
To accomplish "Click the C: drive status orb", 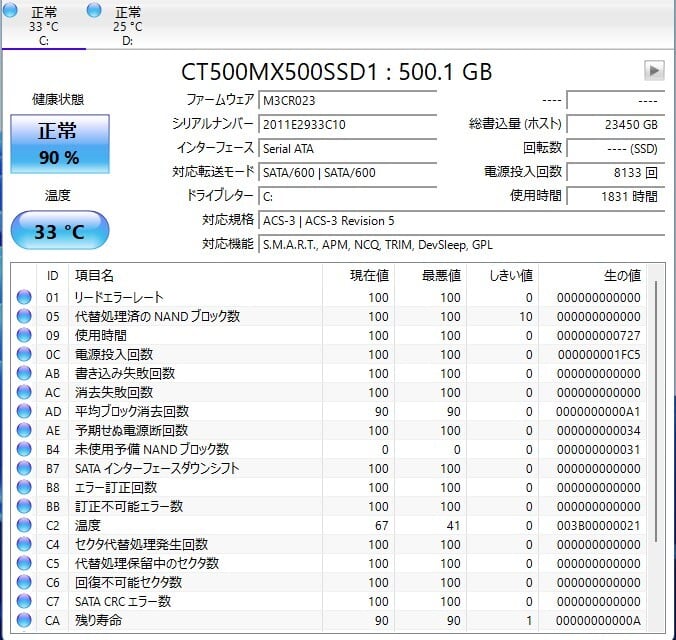I will pyautogui.click(x=10, y=10).
